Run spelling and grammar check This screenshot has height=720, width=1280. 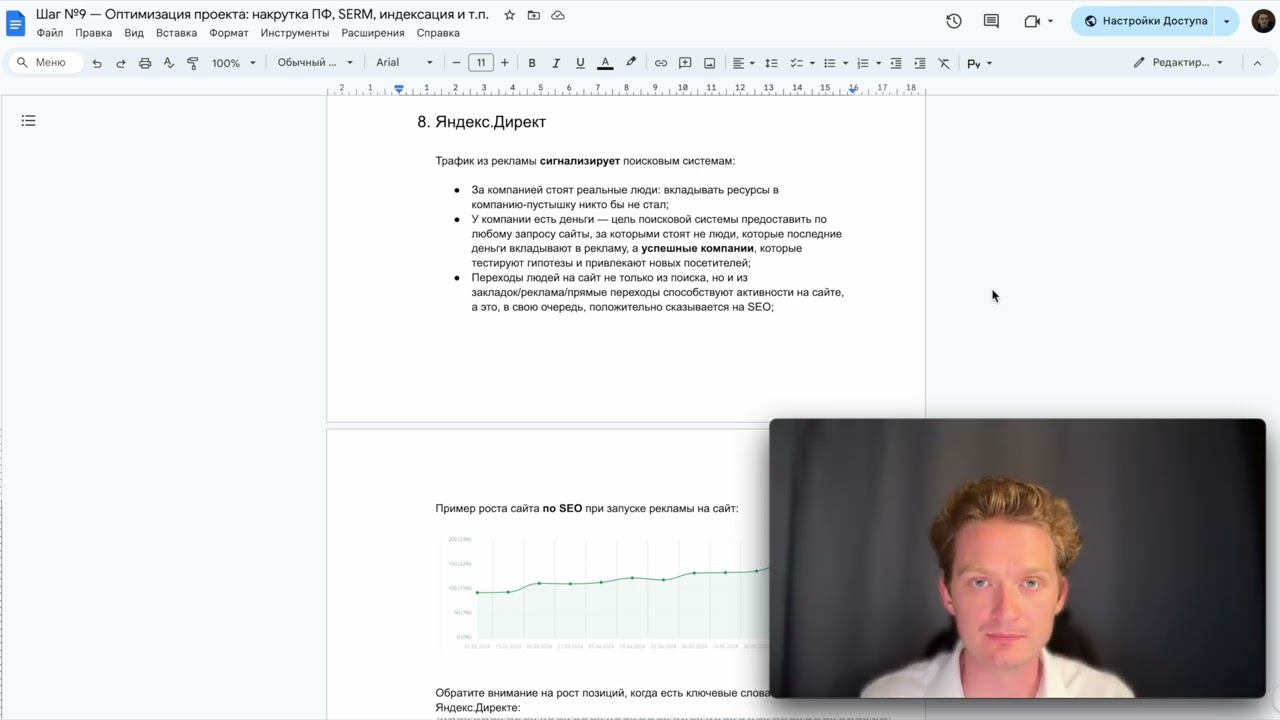tap(169, 63)
